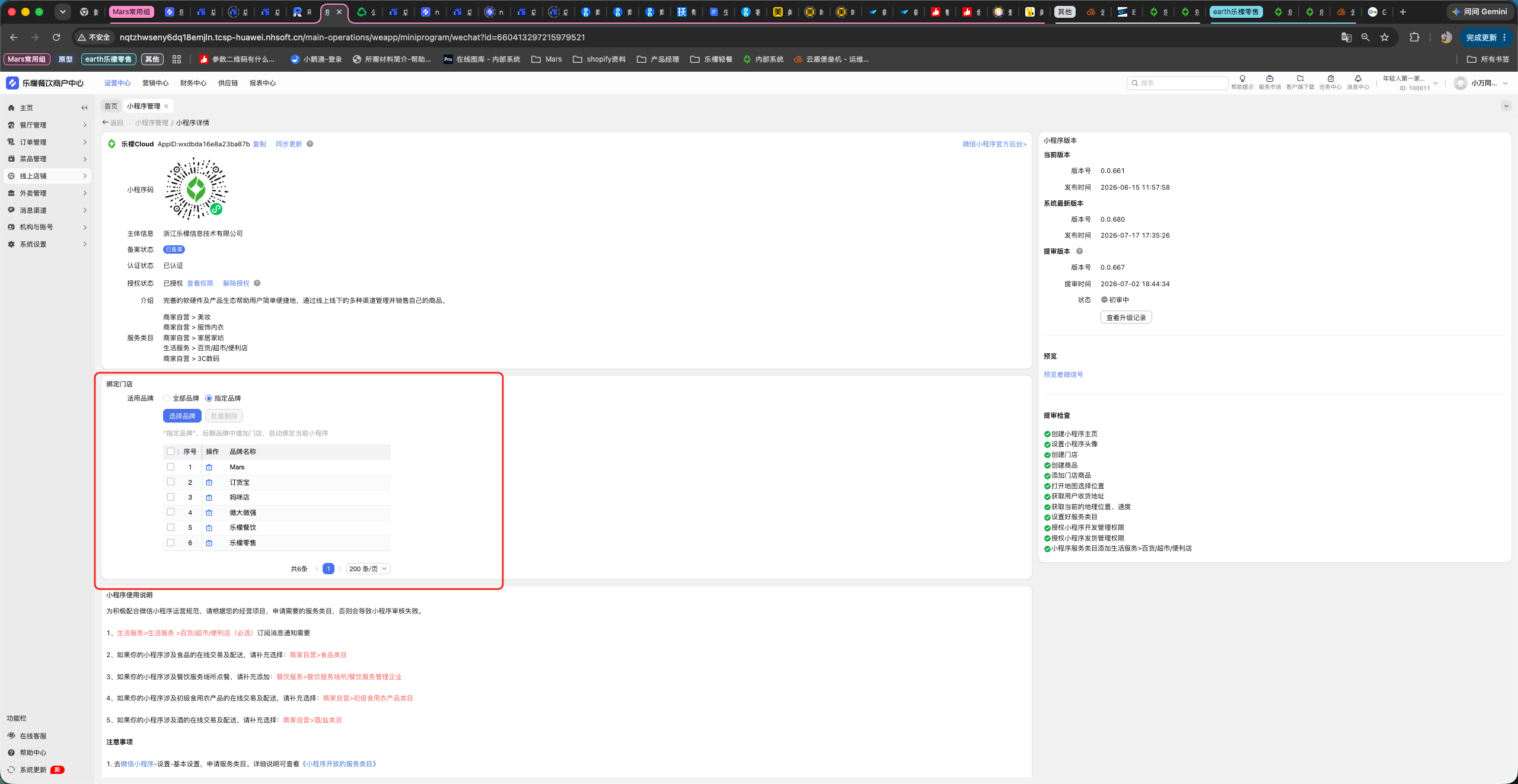The image size is (1518, 784).
Task: Switch to the 首页 page tab
Action: 111,106
